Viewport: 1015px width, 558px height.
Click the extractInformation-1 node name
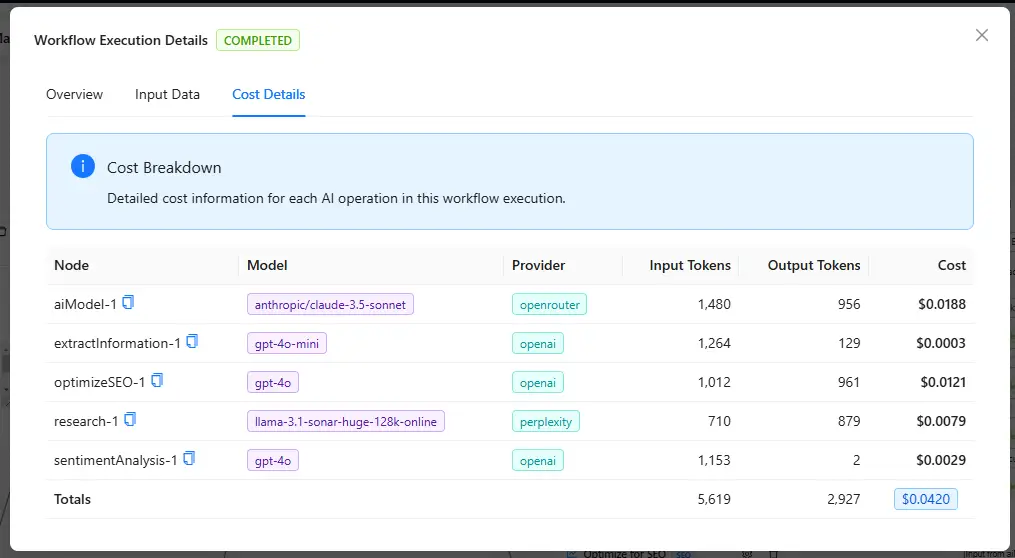click(117, 343)
